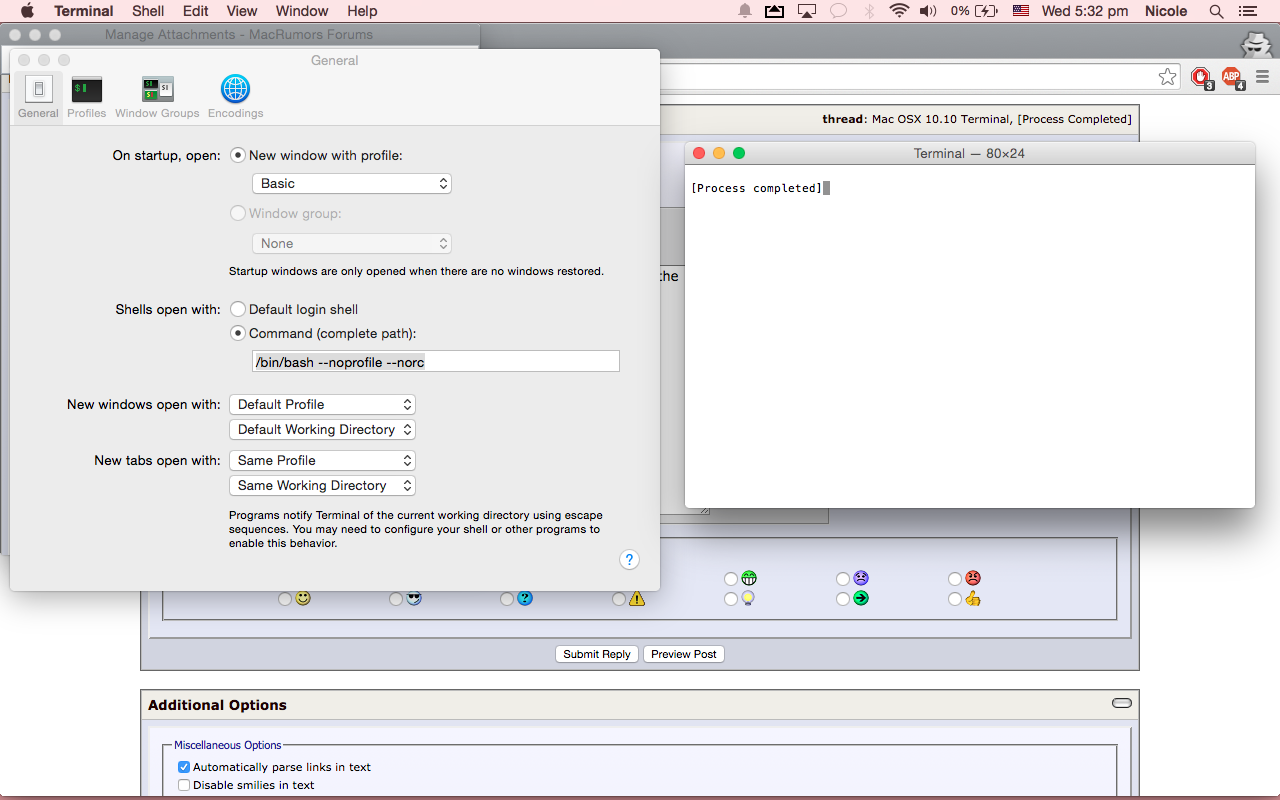This screenshot has height=800, width=1280.
Task: Click the red stop-sign extension icon with badge 3
Action: (1201, 77)
